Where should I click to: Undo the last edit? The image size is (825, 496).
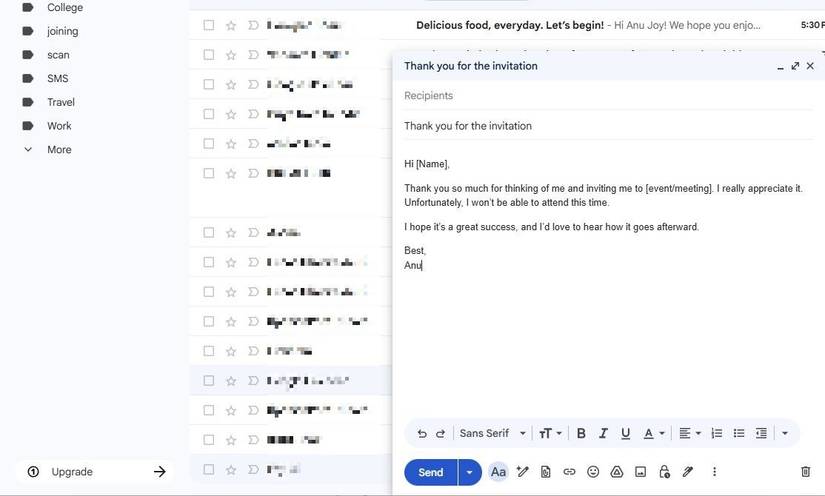pyautogui.click(x=421, y=433)
